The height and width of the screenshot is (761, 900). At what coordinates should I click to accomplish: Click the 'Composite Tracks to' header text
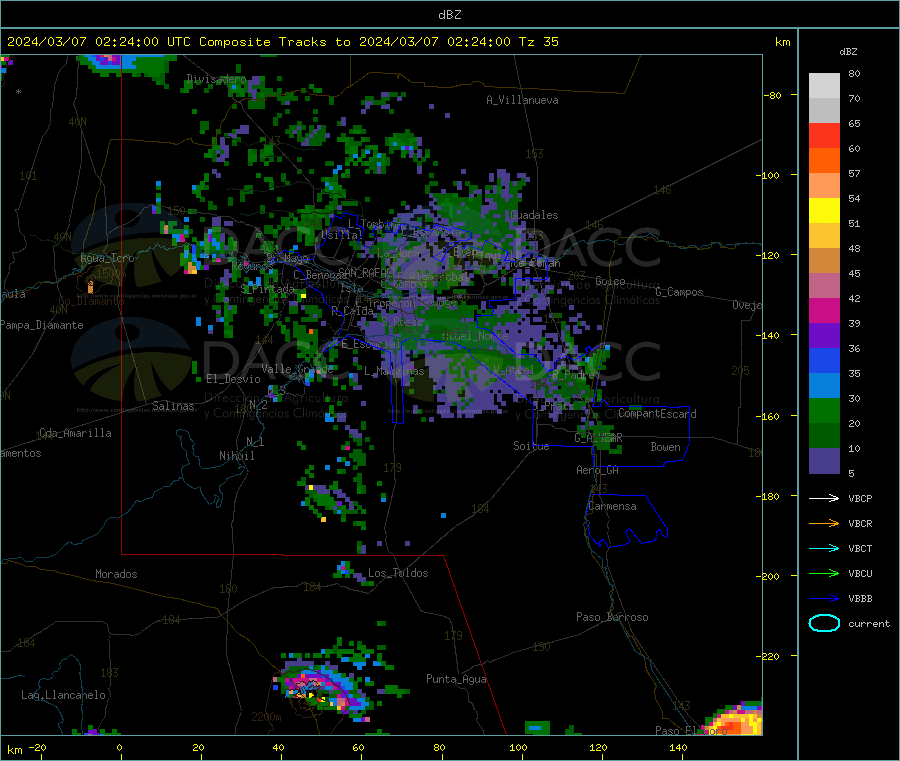275,42
